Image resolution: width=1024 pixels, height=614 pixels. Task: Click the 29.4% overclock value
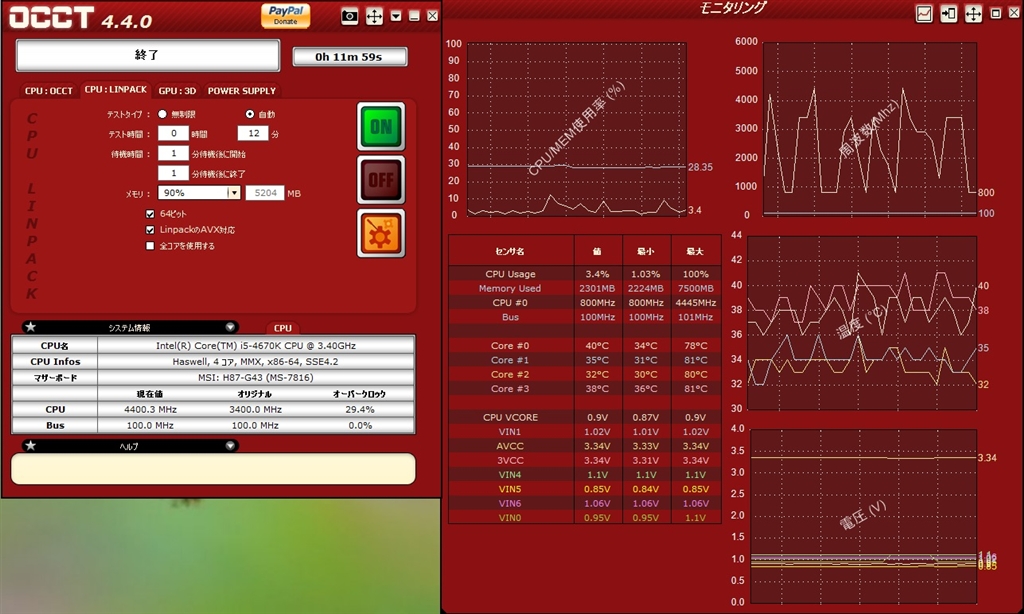[360, 410]
